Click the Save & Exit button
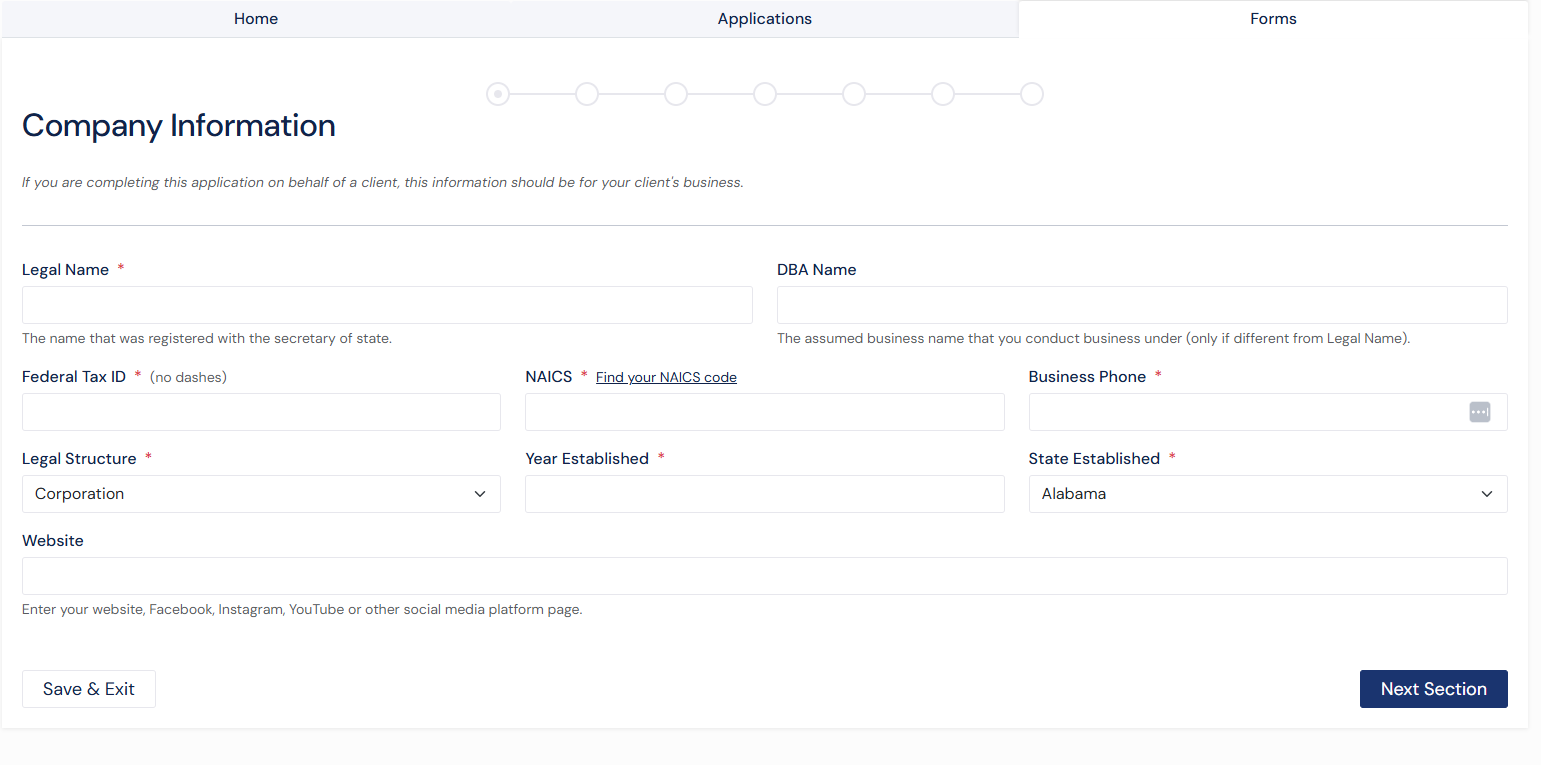 pyautogui.click(x=89, y=689)
